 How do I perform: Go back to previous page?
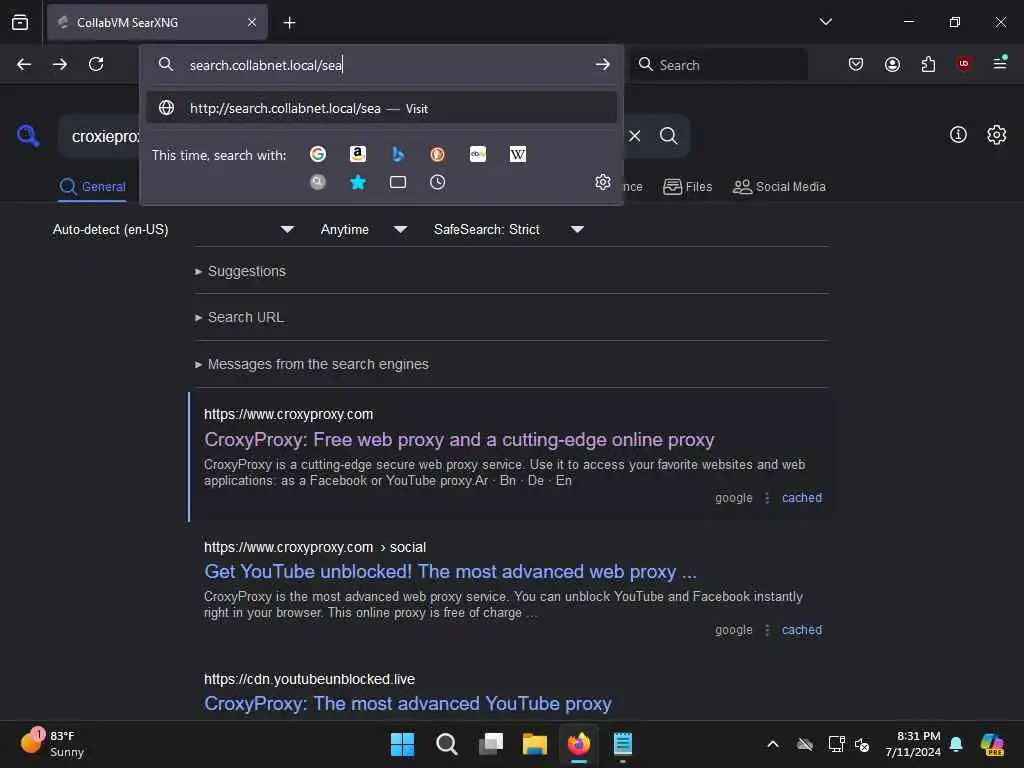24,64
